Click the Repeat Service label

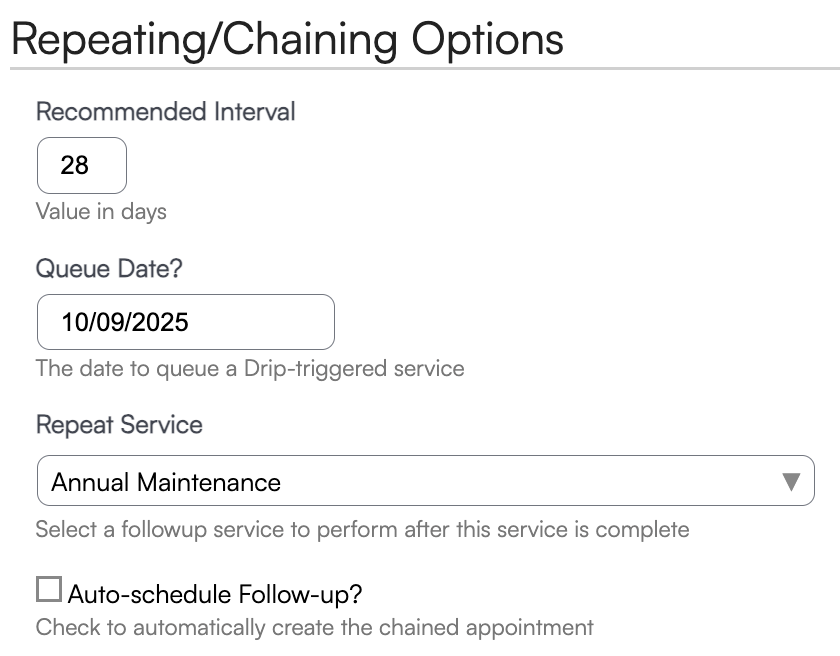click(119, 425)
